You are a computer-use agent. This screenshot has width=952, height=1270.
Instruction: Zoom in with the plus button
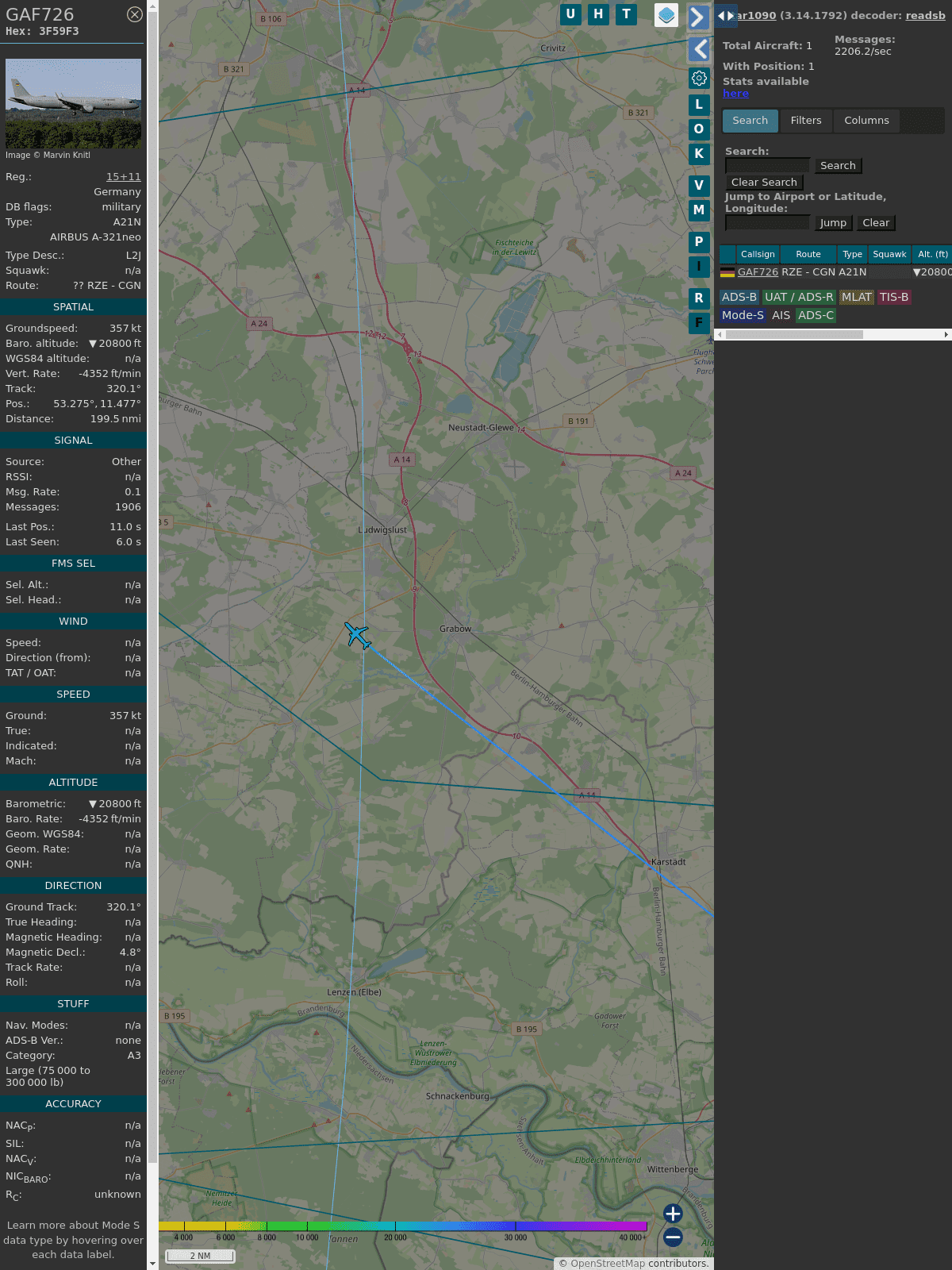pyautogui.click(x=673, y=1214)
